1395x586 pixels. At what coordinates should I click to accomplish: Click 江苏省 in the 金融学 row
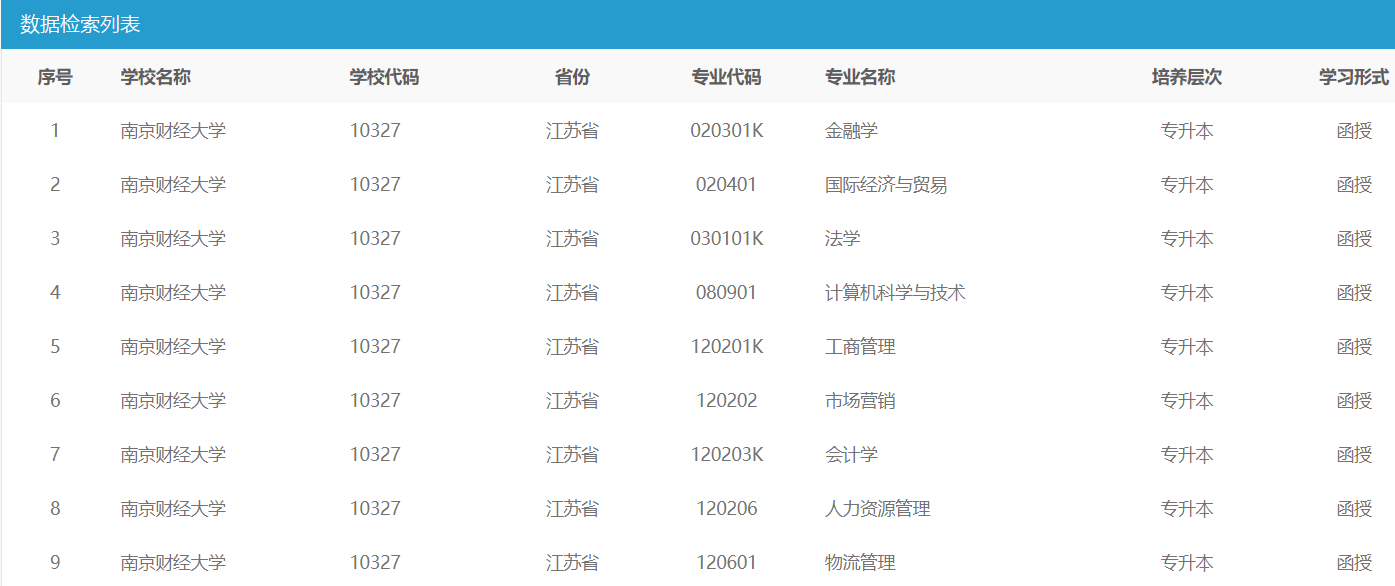[x=572, y=131]
